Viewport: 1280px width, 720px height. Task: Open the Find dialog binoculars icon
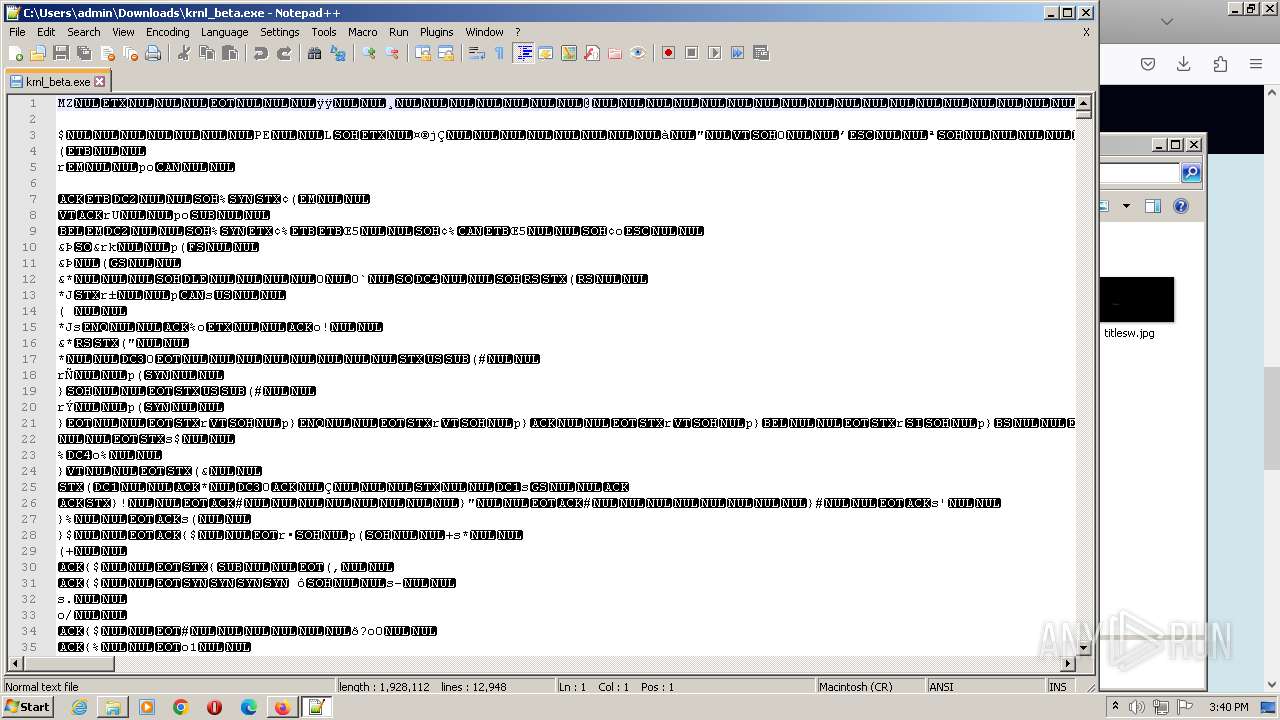315,53
